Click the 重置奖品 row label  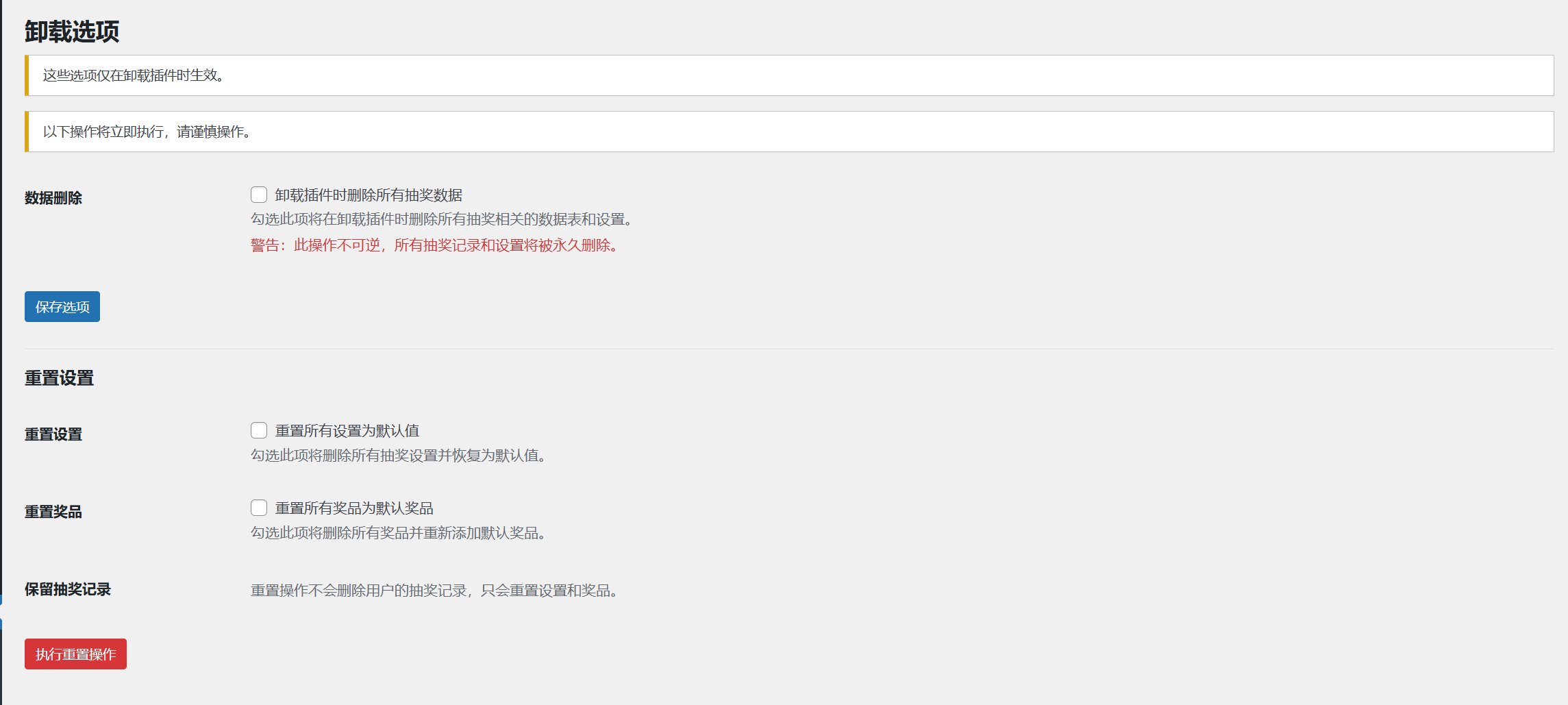[x=53, y=512]
